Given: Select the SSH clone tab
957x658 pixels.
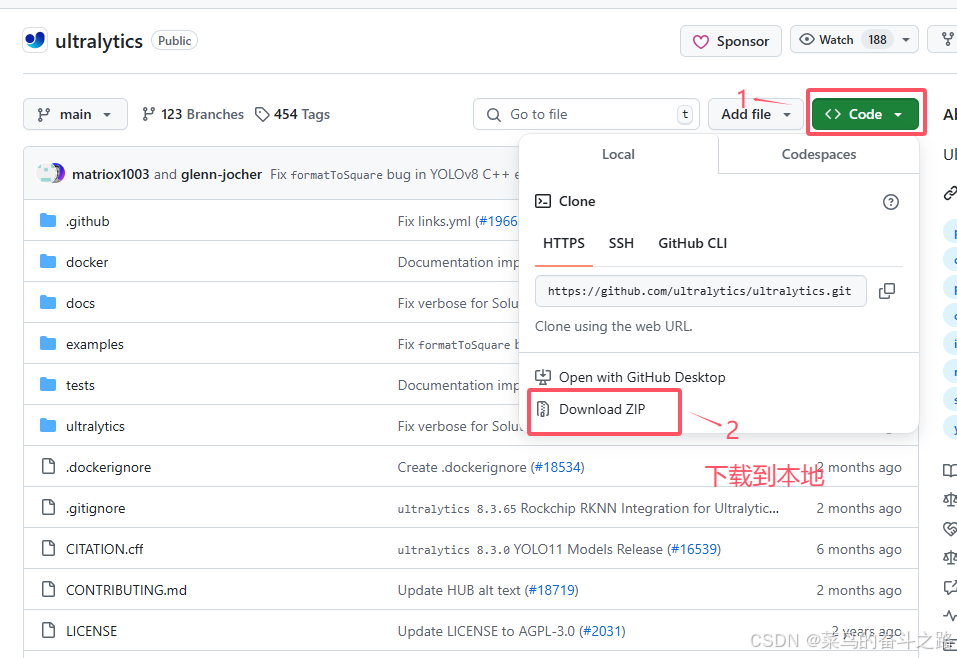Looking at the screenshot, I should (621, 244).
